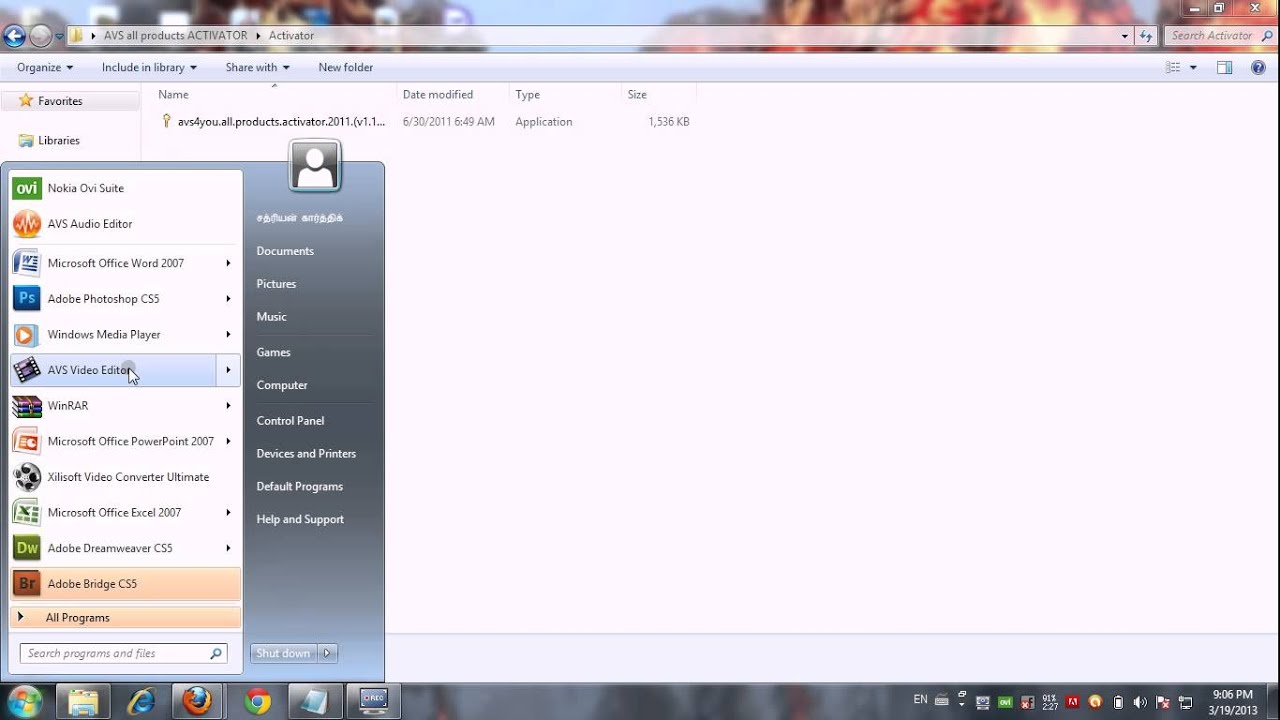Open Share with dropdown
The height and width of the screenshot is (720, 1280).
(257, 67)
